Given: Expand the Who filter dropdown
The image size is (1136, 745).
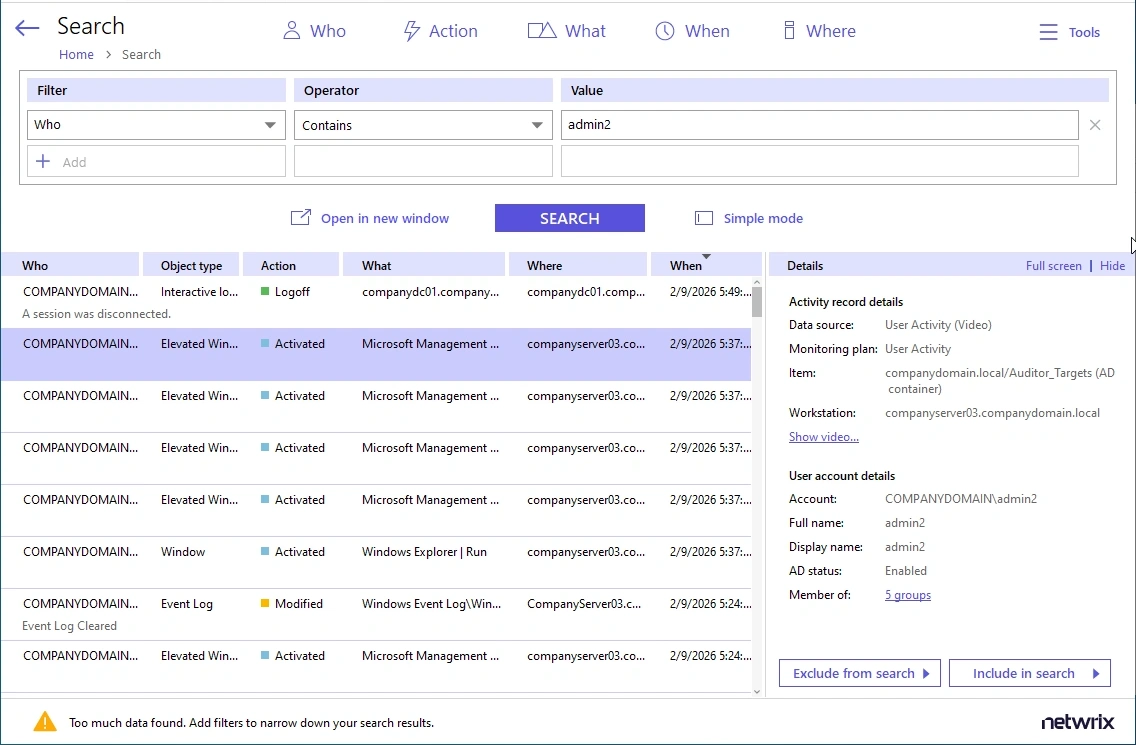Looking at the screenshot, I should (270, 125).
